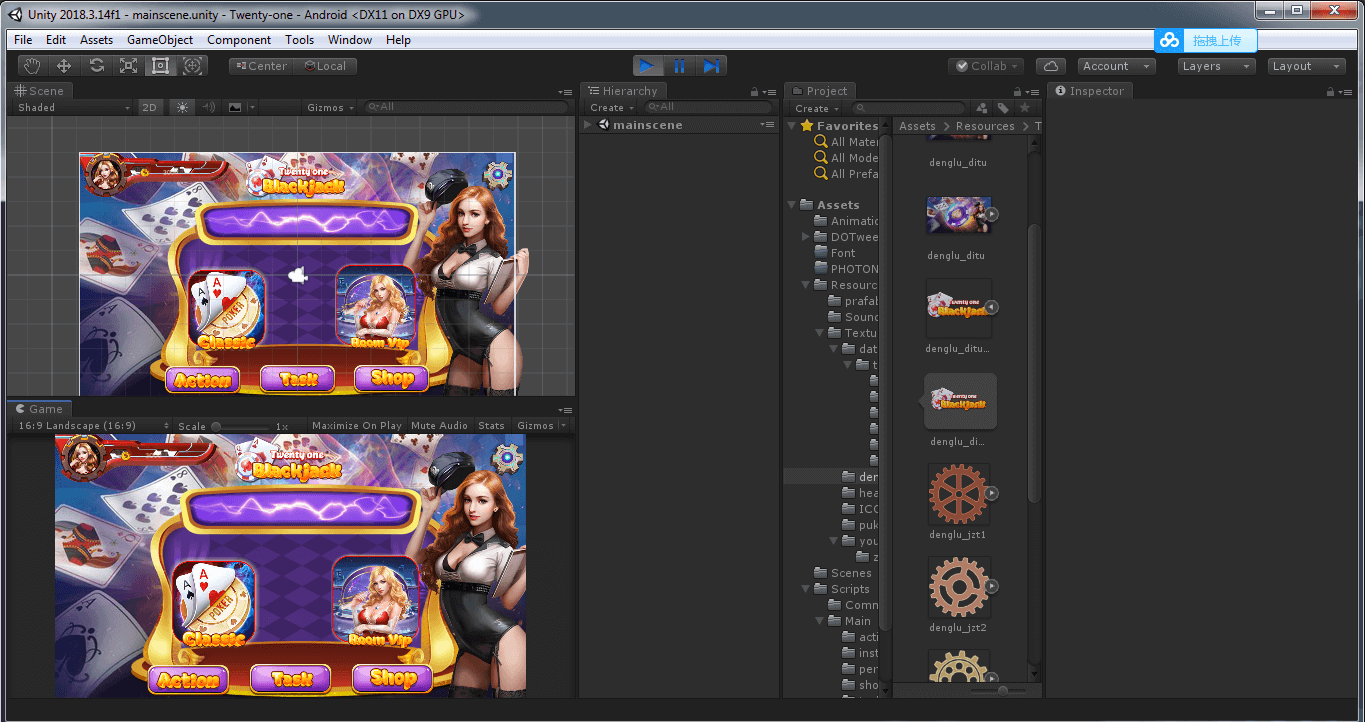The image size is (1365, 722).
Task: Expand the DOTween folder arrow
Action: 806,237
